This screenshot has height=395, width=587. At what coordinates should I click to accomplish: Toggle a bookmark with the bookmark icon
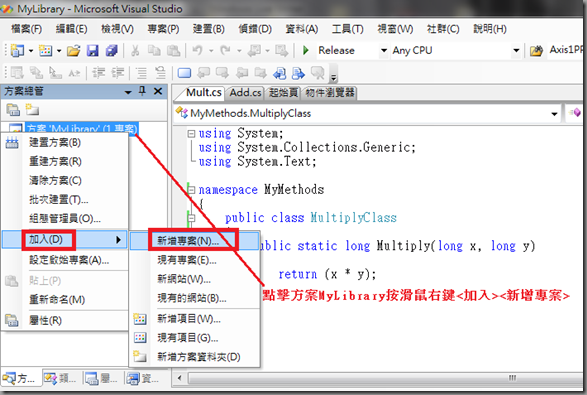[x=184, y=73]
